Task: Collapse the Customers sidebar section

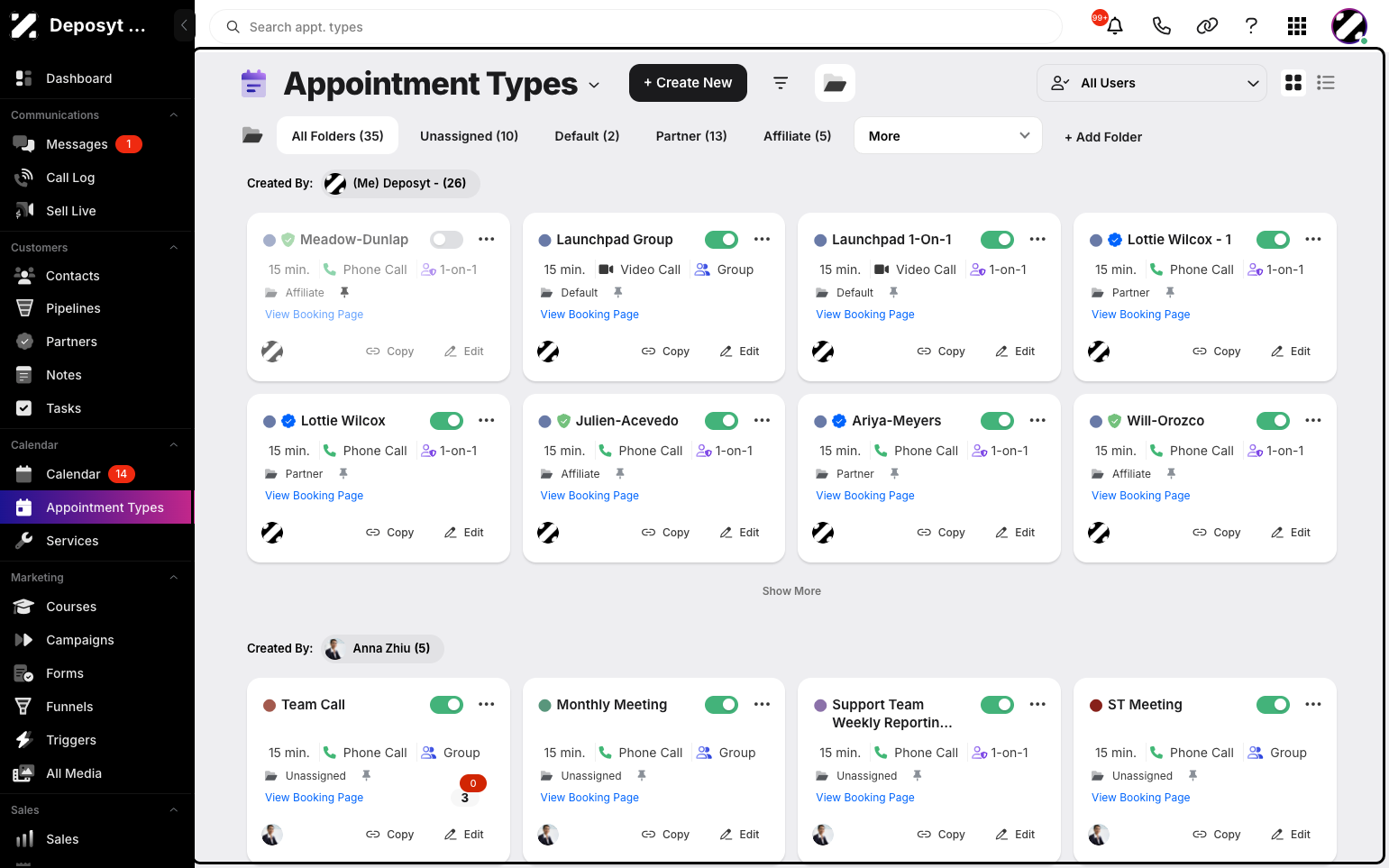Action: [x=174, y=248]
